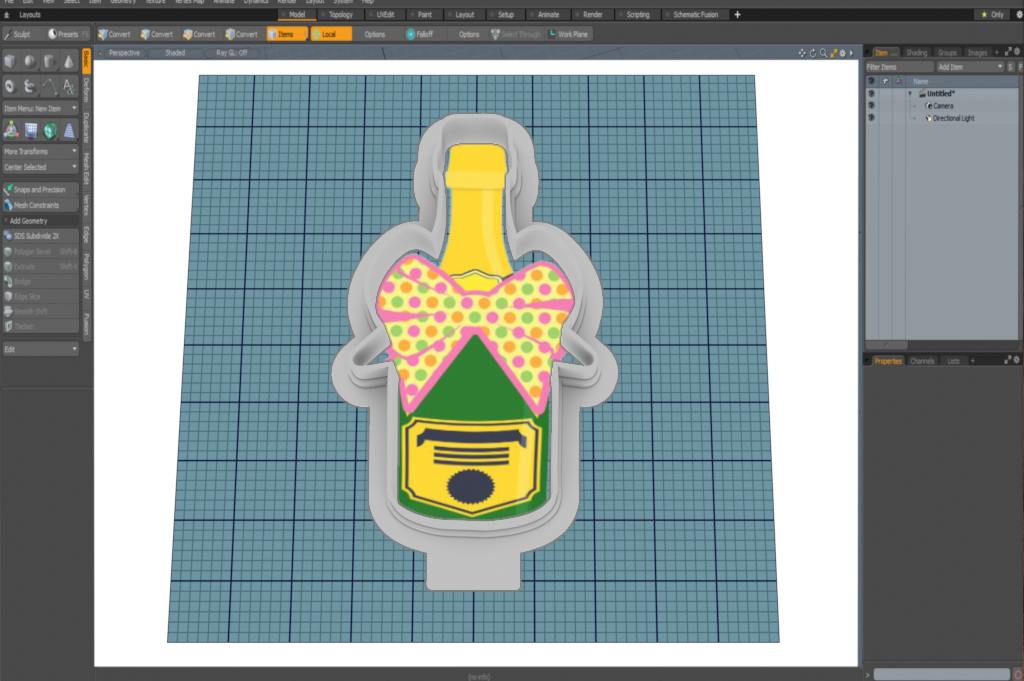Screen dimensions: 1024x681
Task: Select the Cube primitive tool
Action: (x=9, y=61)
